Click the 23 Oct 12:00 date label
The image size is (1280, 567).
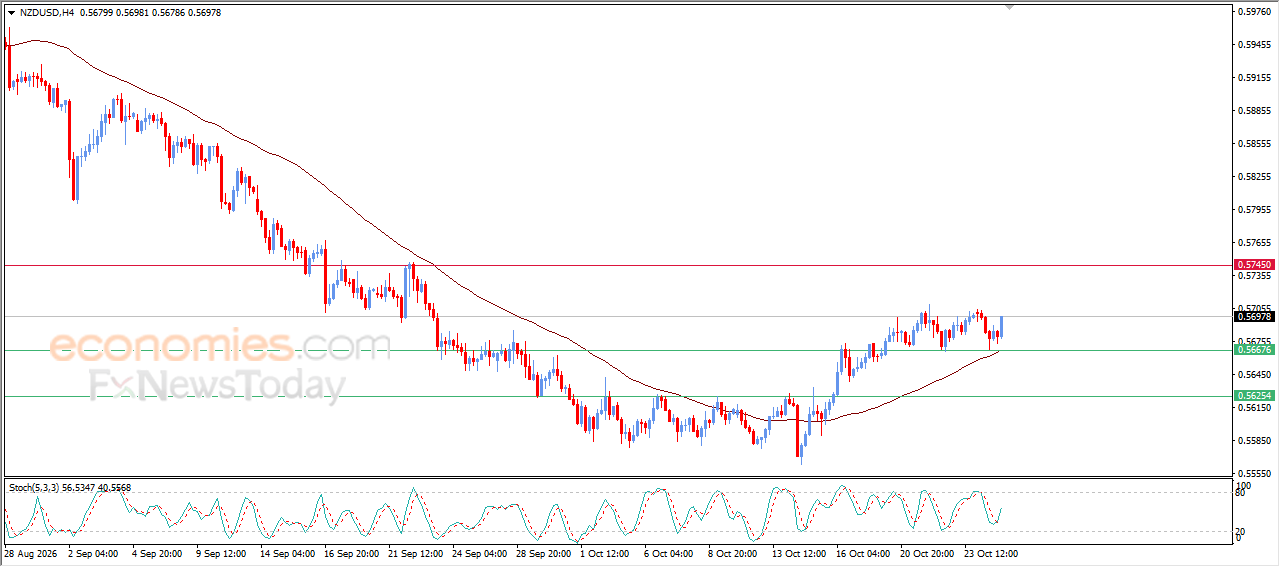pyautogui.click(x=990, y=553)
